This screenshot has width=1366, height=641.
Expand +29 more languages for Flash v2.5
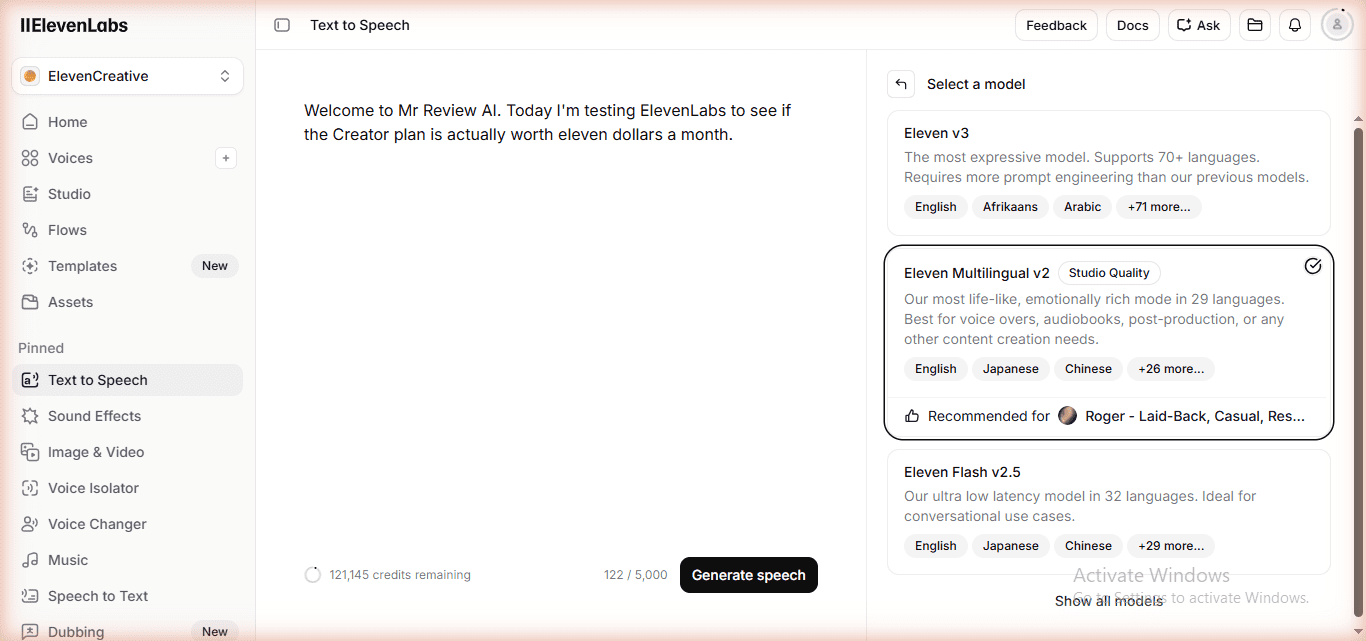[x=1171, y=546]
